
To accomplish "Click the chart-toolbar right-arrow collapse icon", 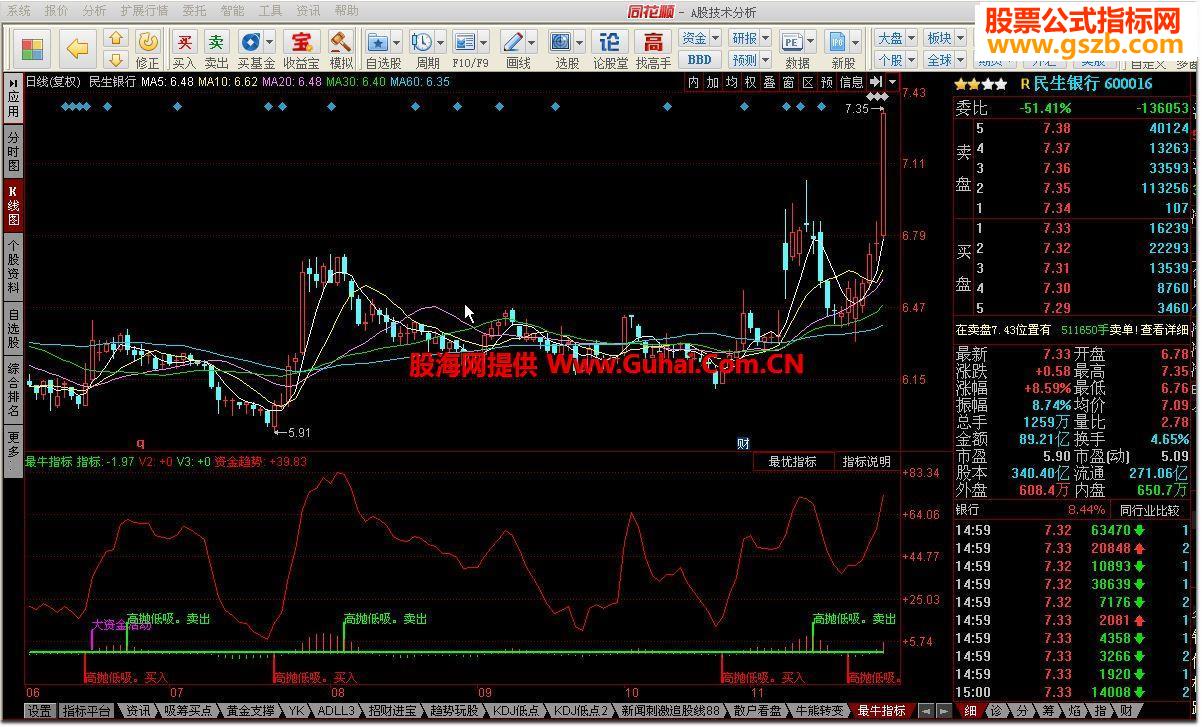I will coord(877,82).
